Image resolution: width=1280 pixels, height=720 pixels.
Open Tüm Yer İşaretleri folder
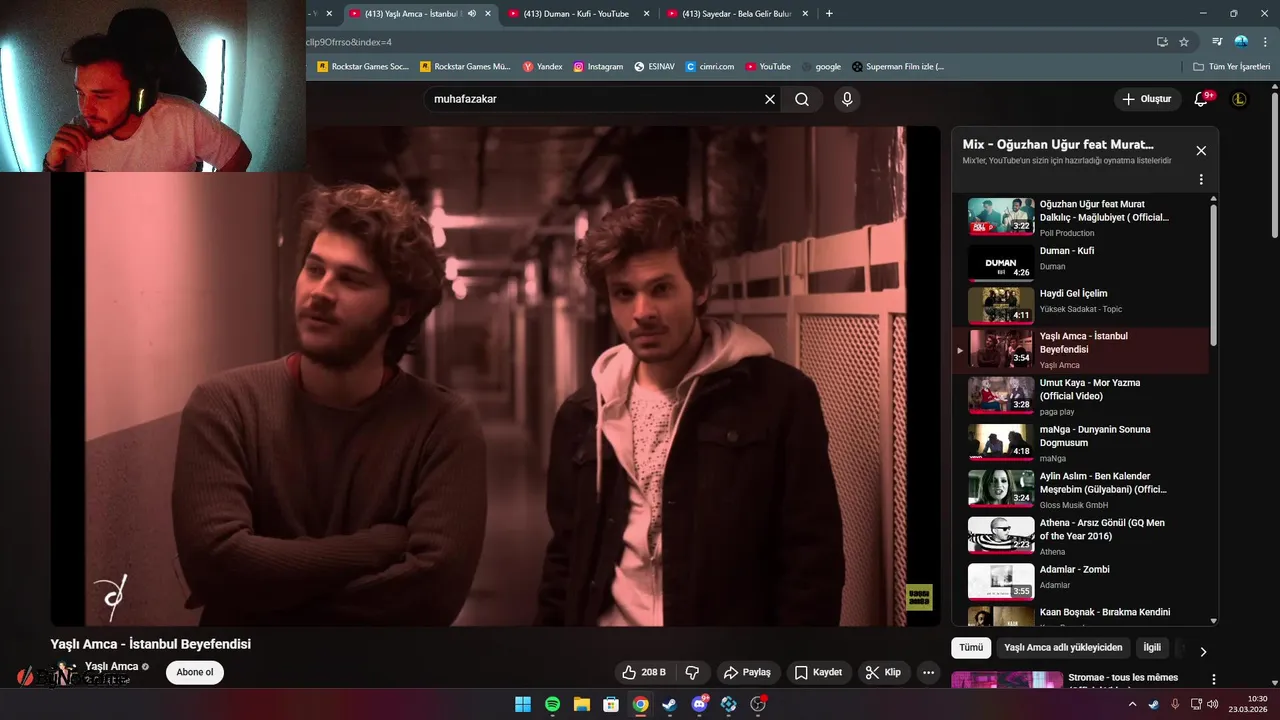pos(1232,67)
